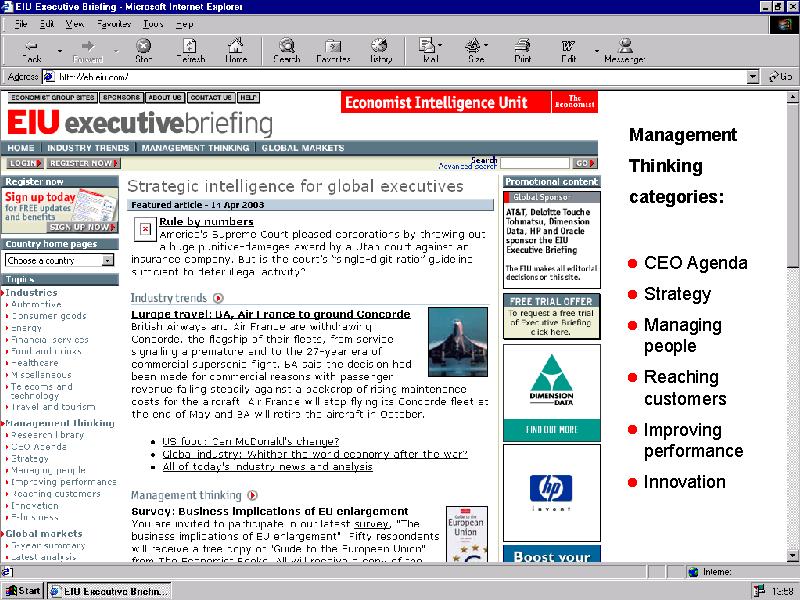
Task: Click the Find Out More banner button
Action: click(552, 430)
